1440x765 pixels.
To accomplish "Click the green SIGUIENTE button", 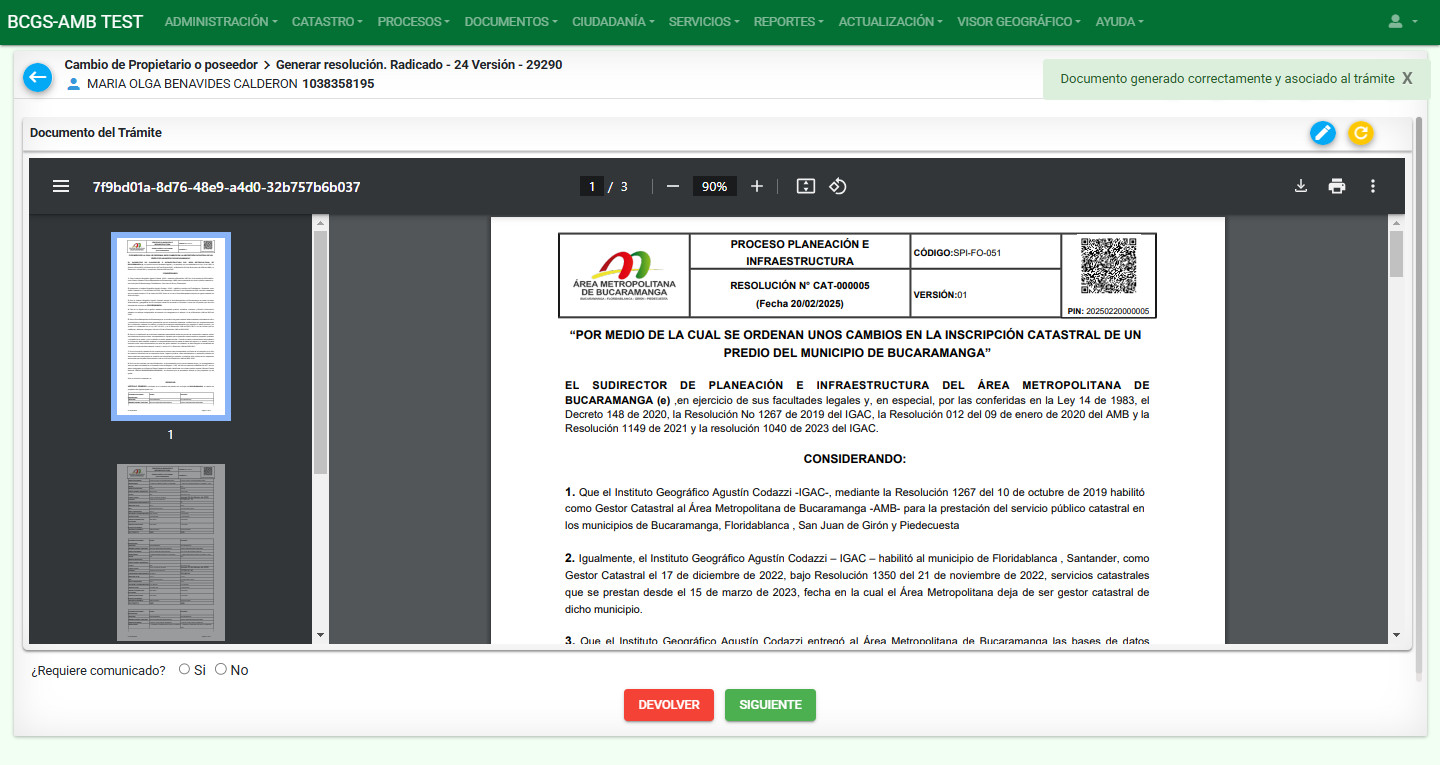I will (770, 705).
